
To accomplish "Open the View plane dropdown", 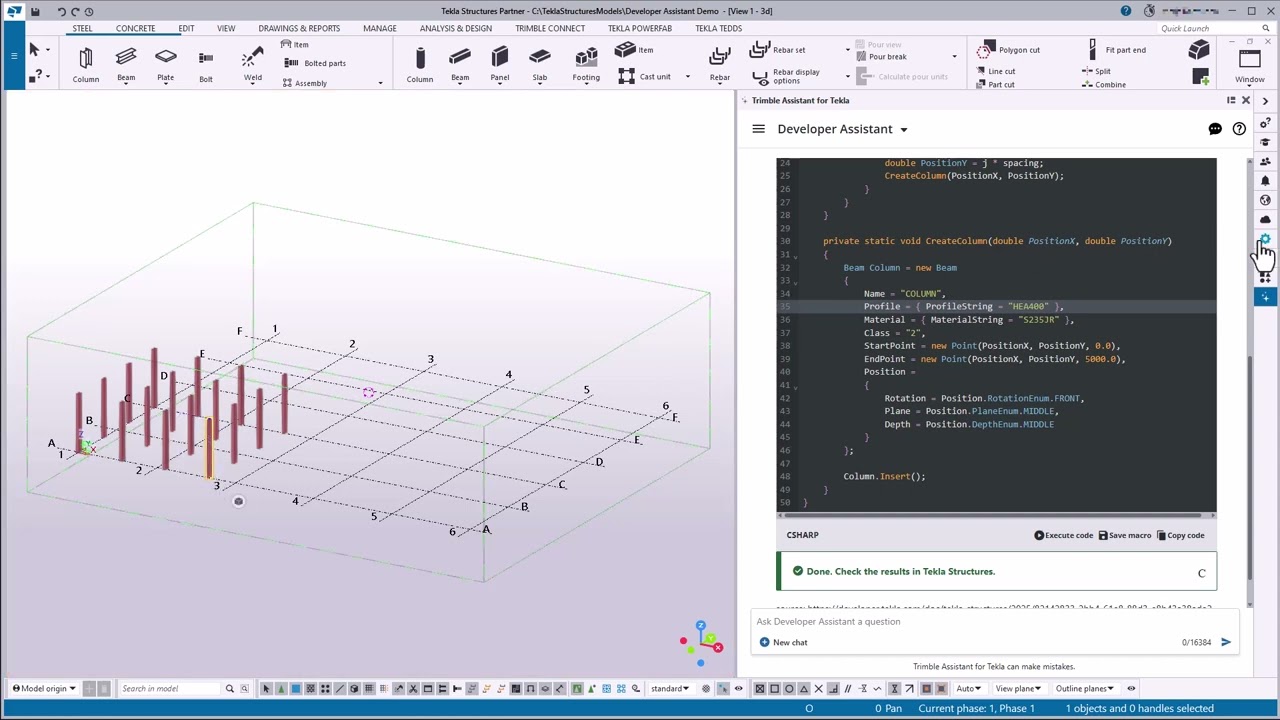I will point(1018,688).
